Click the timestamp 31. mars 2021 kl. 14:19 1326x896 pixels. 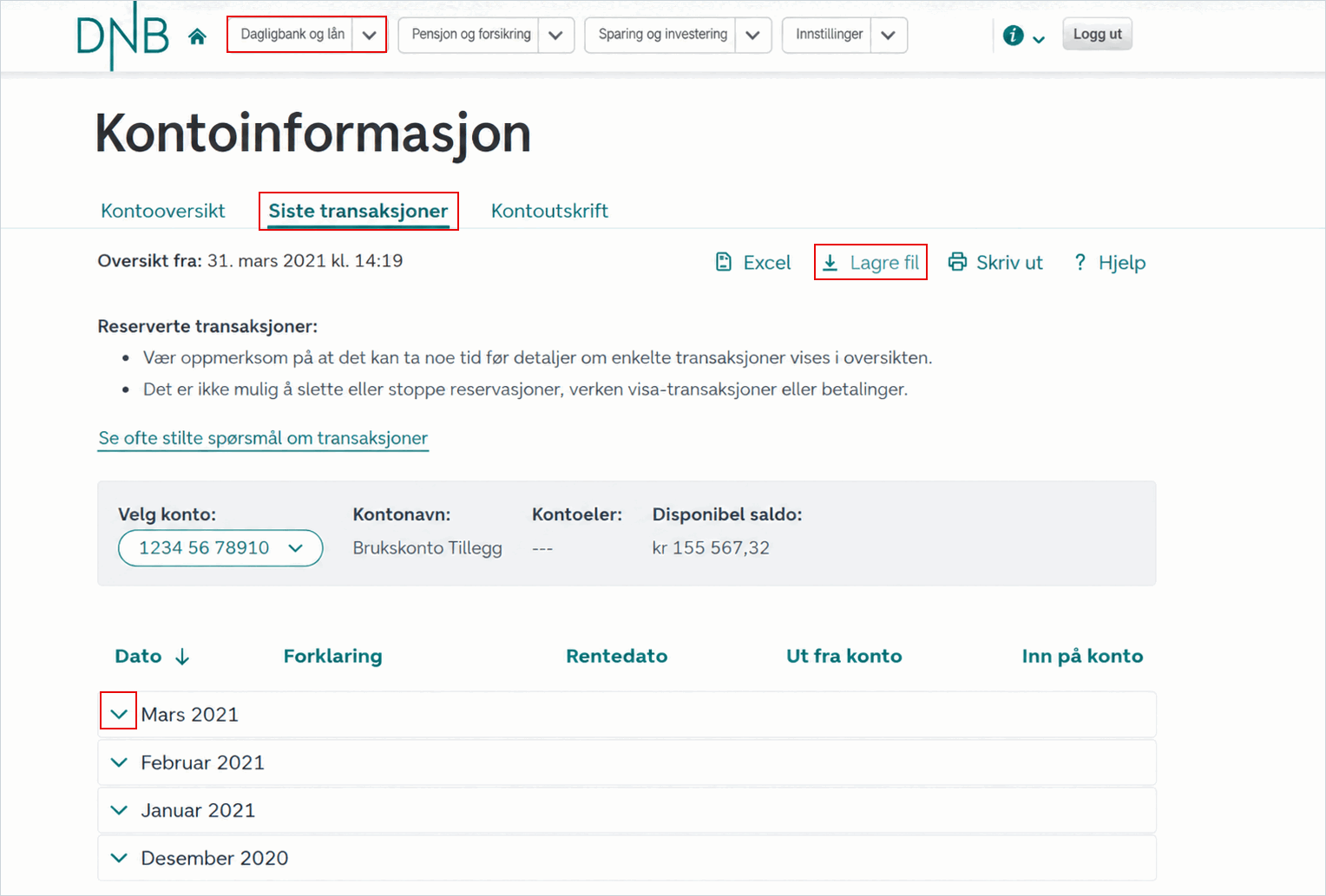tap(305, 261)
